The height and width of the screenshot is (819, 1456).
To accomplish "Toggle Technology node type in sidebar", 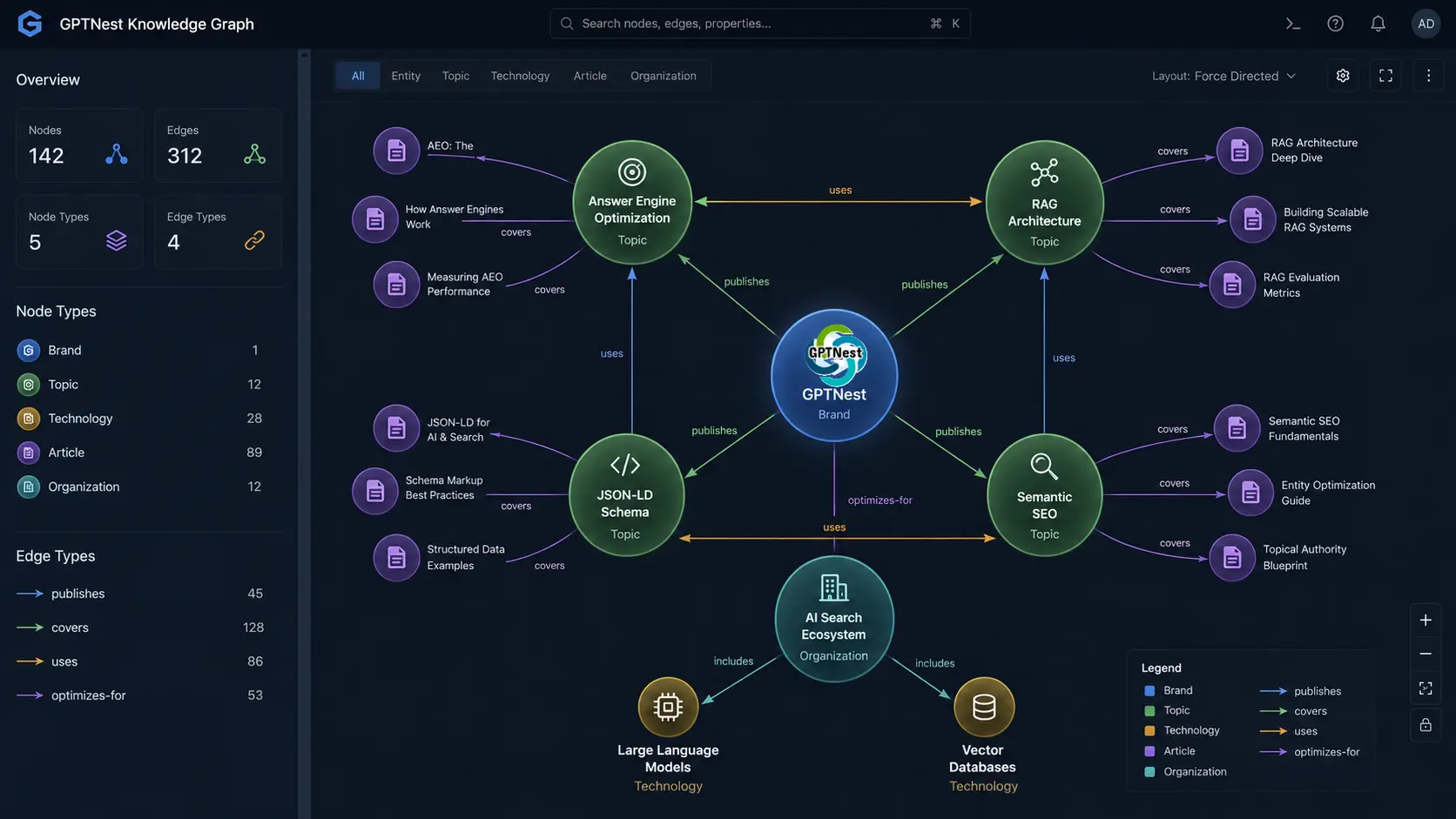I will (139, 419).
